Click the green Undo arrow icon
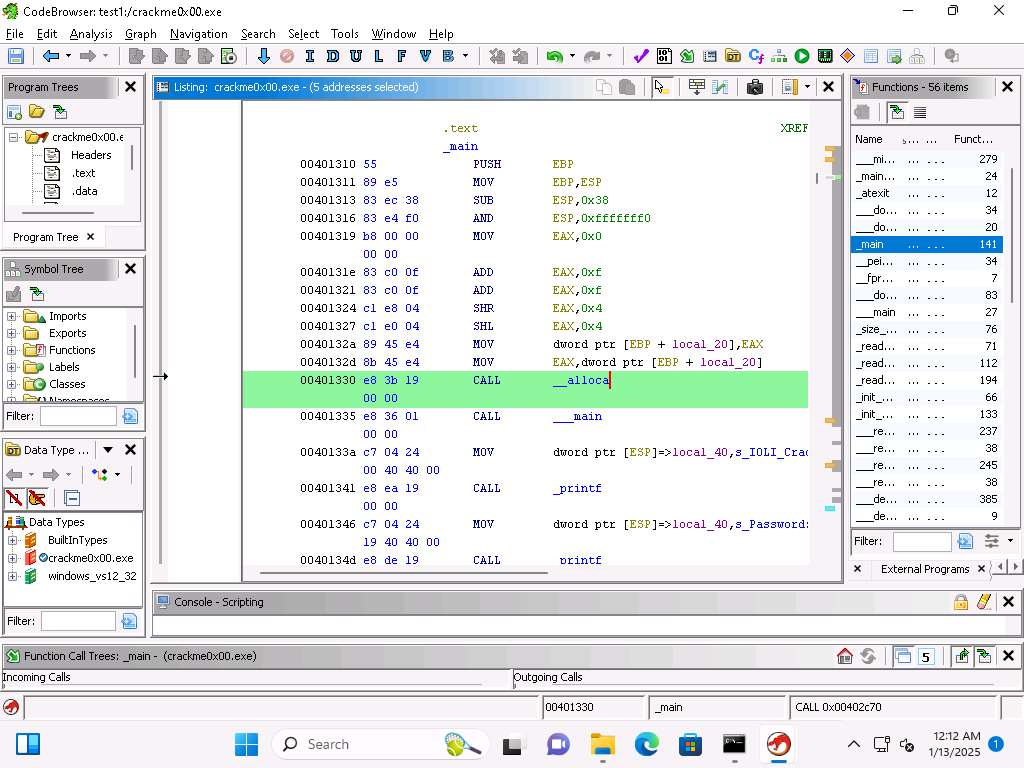The height and width of the screenshot is (768, 1024). 554,56
